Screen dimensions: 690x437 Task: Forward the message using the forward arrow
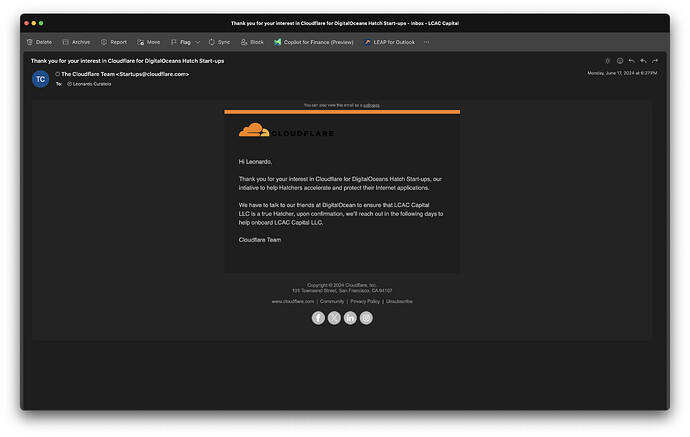(x=655, y=61)
